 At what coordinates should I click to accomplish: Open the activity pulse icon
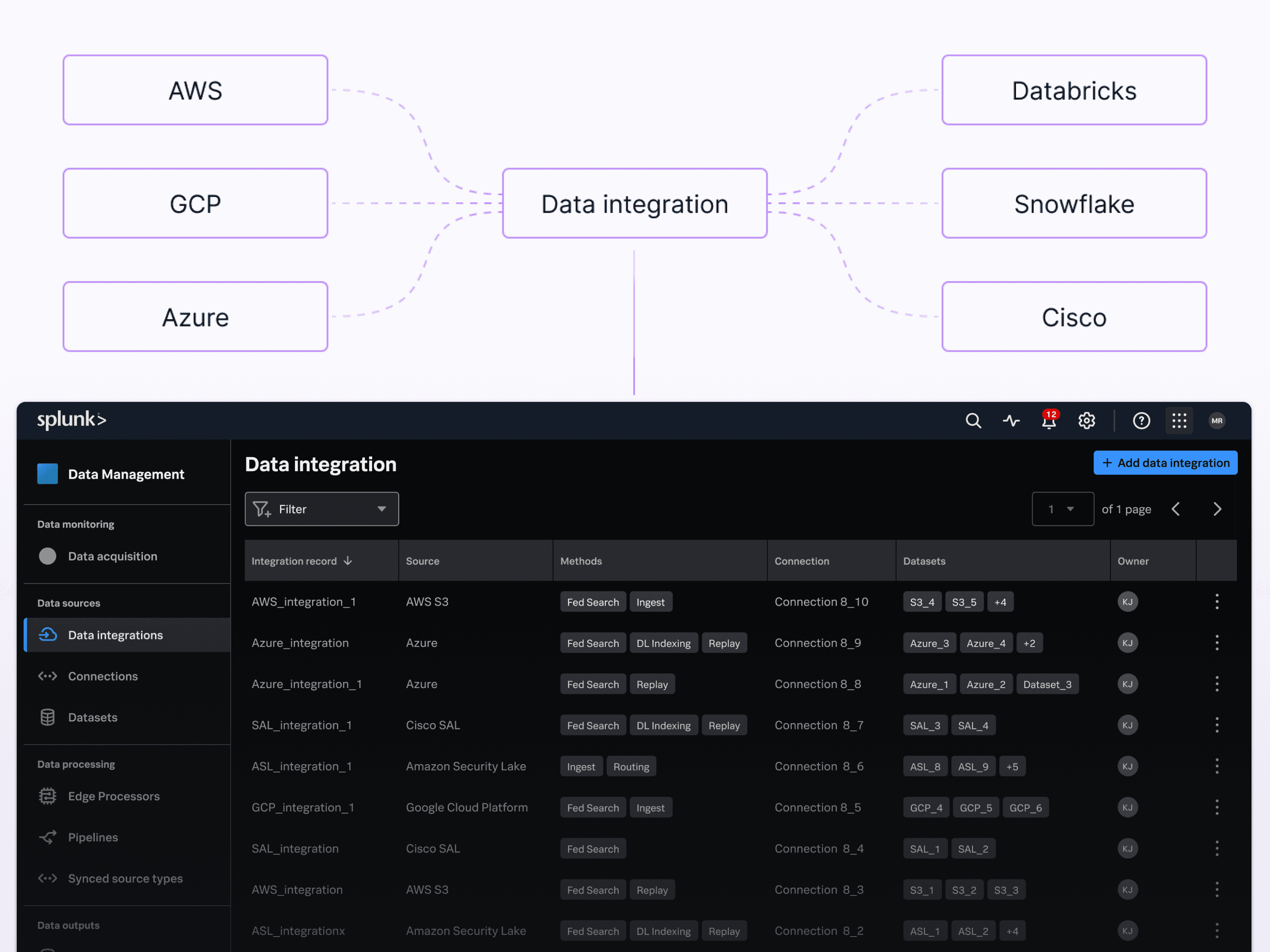(x=1011, y=420)
